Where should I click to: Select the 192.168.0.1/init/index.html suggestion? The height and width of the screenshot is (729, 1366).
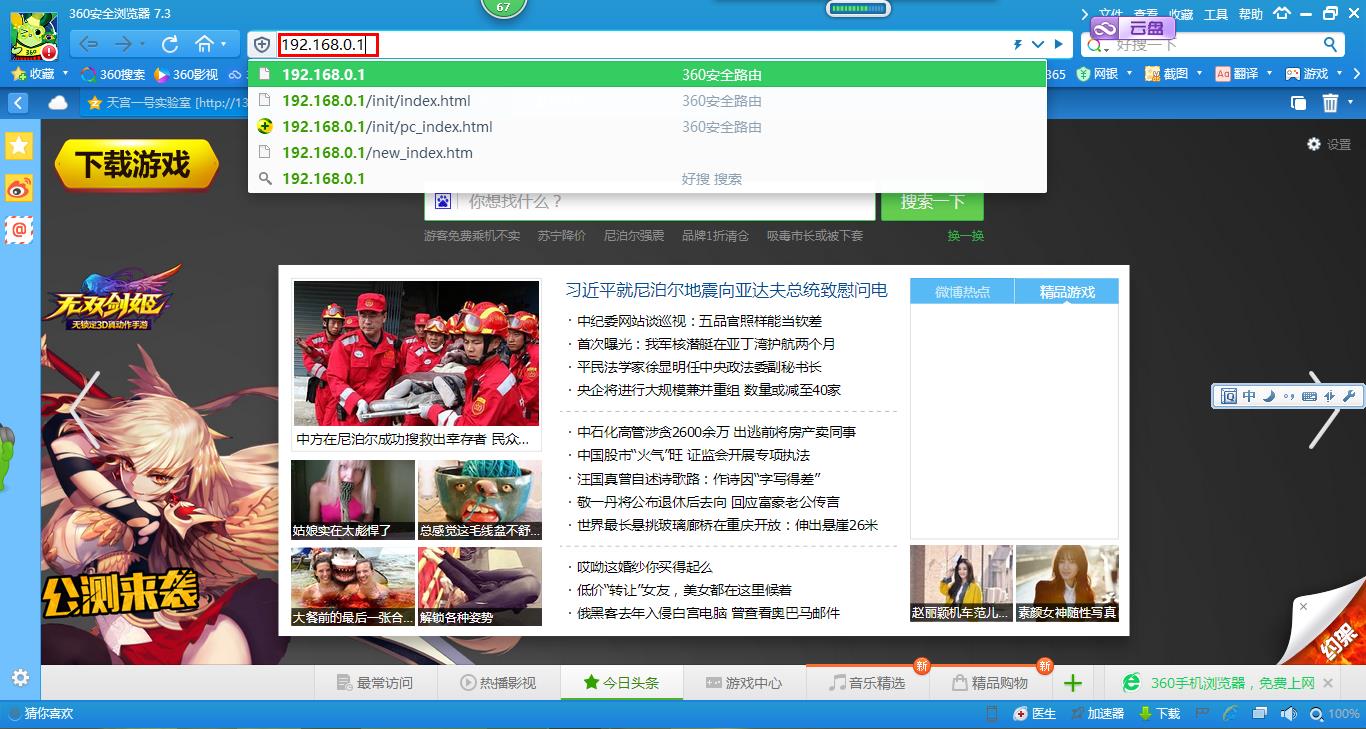pyautogui.click(x=647, y=101)
